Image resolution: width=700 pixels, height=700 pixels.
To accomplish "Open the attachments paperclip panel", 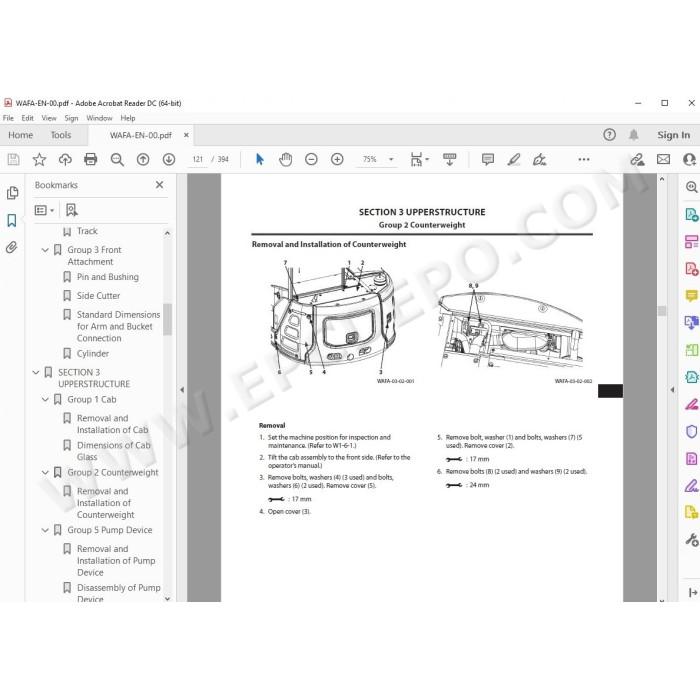I will (x=12, y=247).
